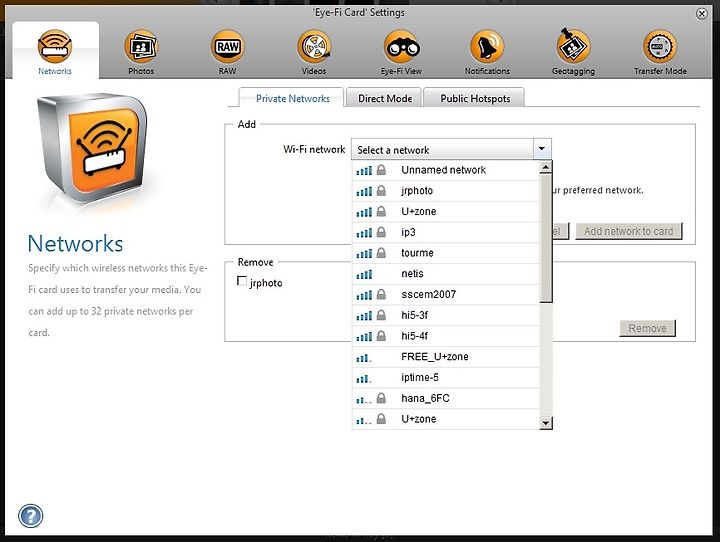Open the Geotagging pin icon

[573, 45]
